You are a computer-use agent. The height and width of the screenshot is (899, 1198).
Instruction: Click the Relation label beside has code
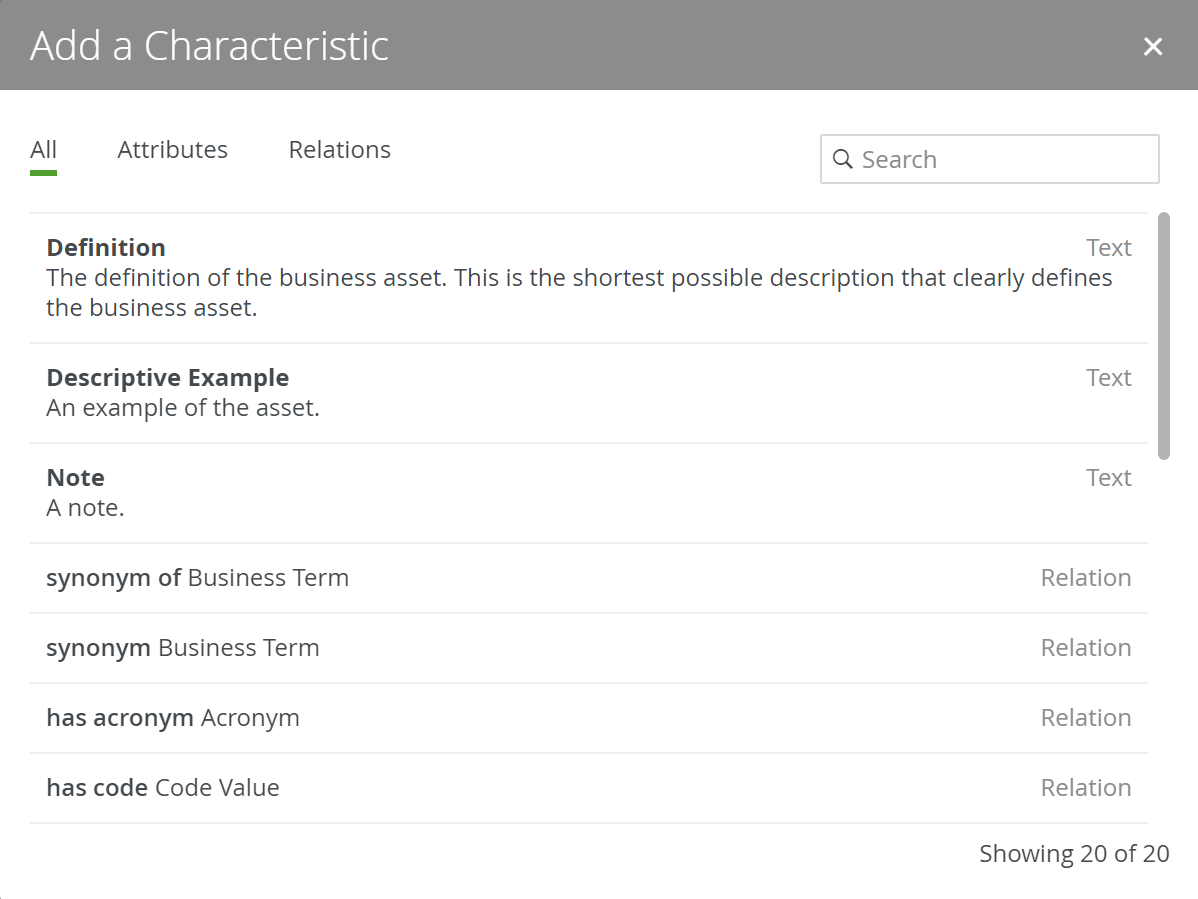[x=1086, y=787]
